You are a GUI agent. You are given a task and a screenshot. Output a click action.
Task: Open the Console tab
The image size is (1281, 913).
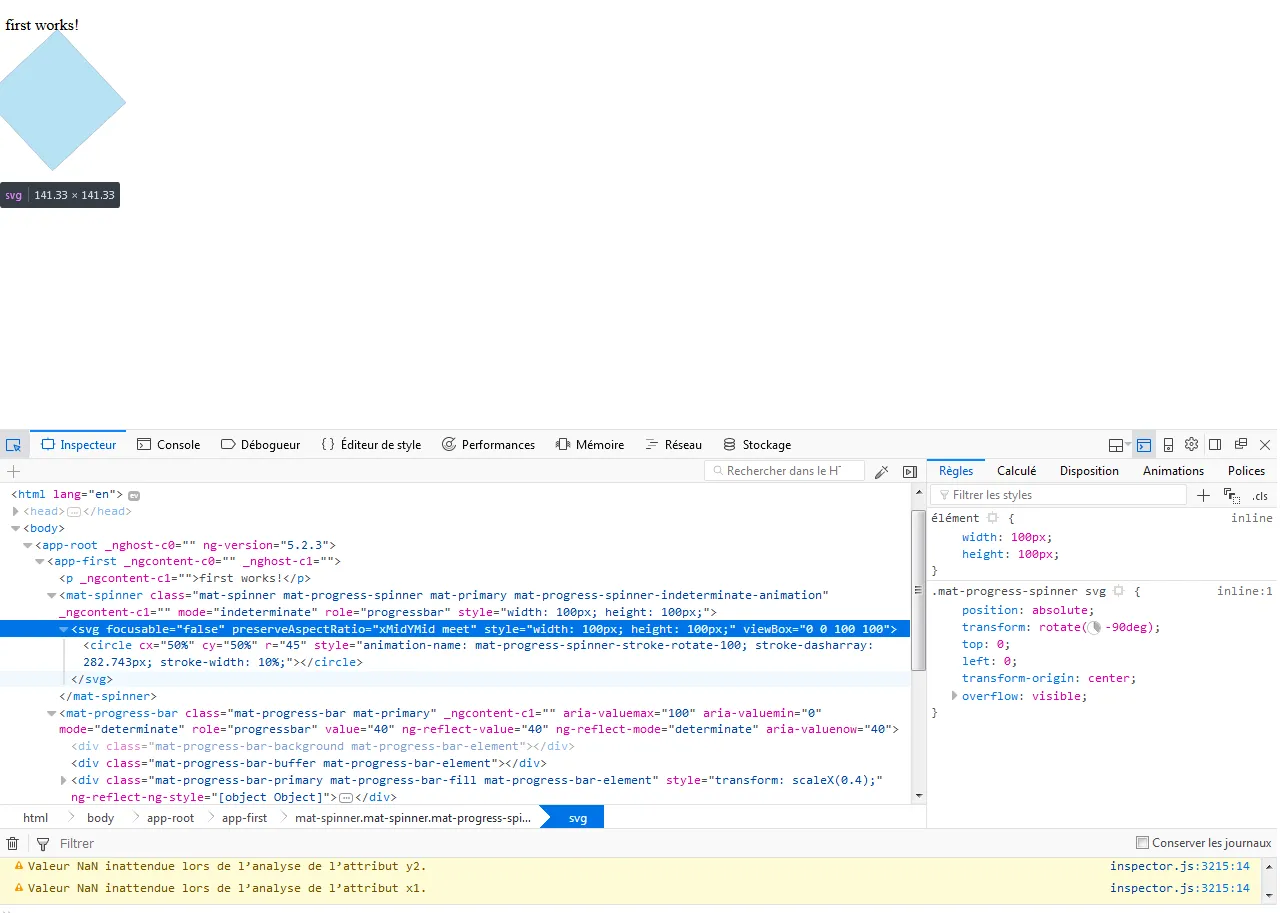[x=169, y=445]
